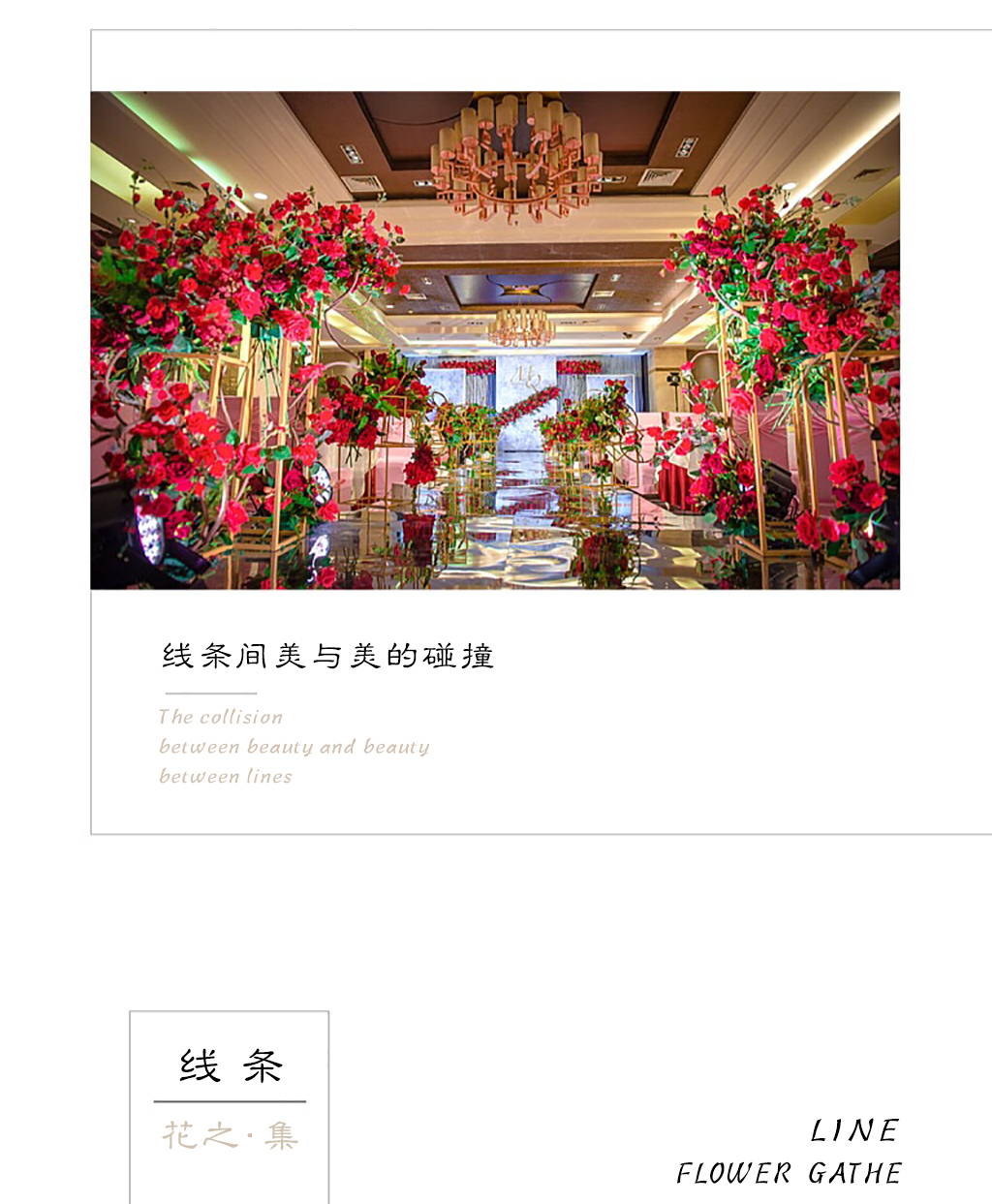The height and width of the screenshot is (1204, 992).
Task: Click the 'FLOWER GATHE' text
Action: tap(789, 1173)
